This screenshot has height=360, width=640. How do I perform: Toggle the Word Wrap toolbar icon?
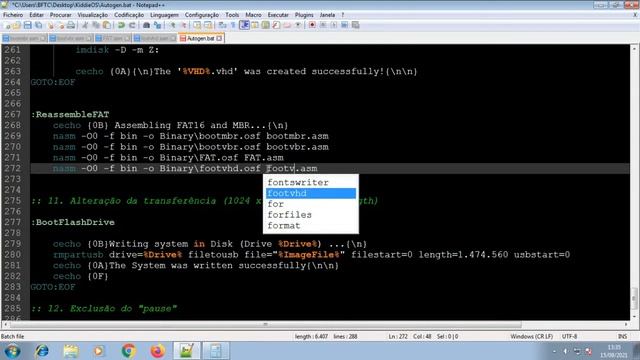click(x=222, y=25)
